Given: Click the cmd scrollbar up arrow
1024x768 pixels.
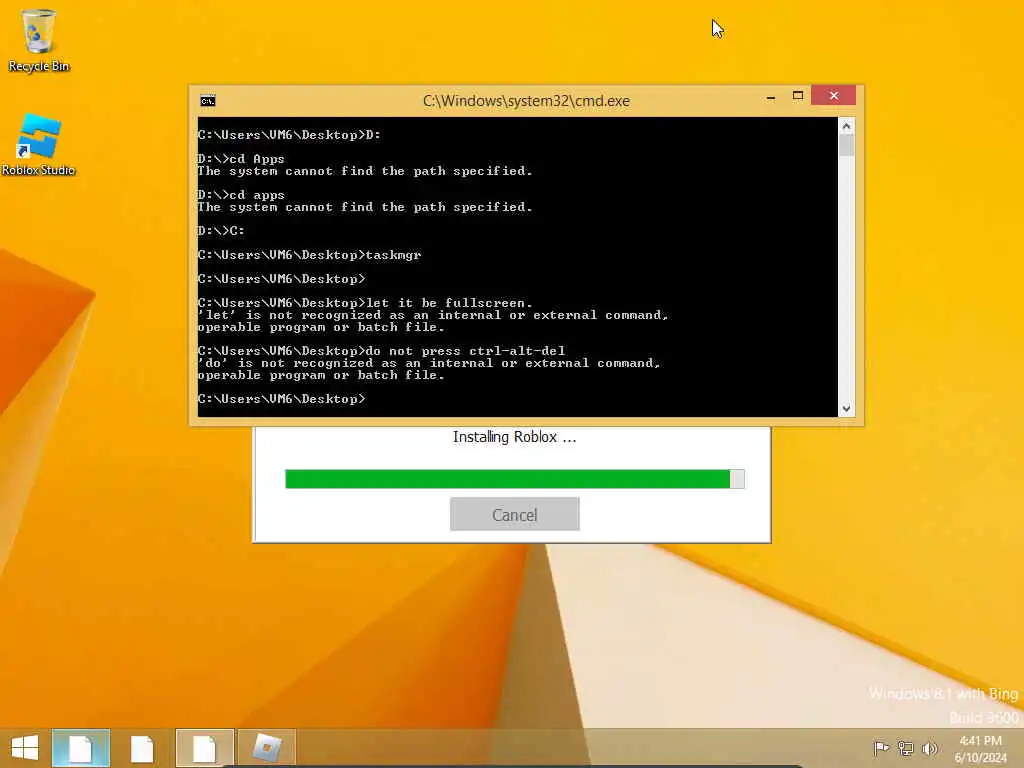Looking at the screenshot, I should click(x=846, y=125).
